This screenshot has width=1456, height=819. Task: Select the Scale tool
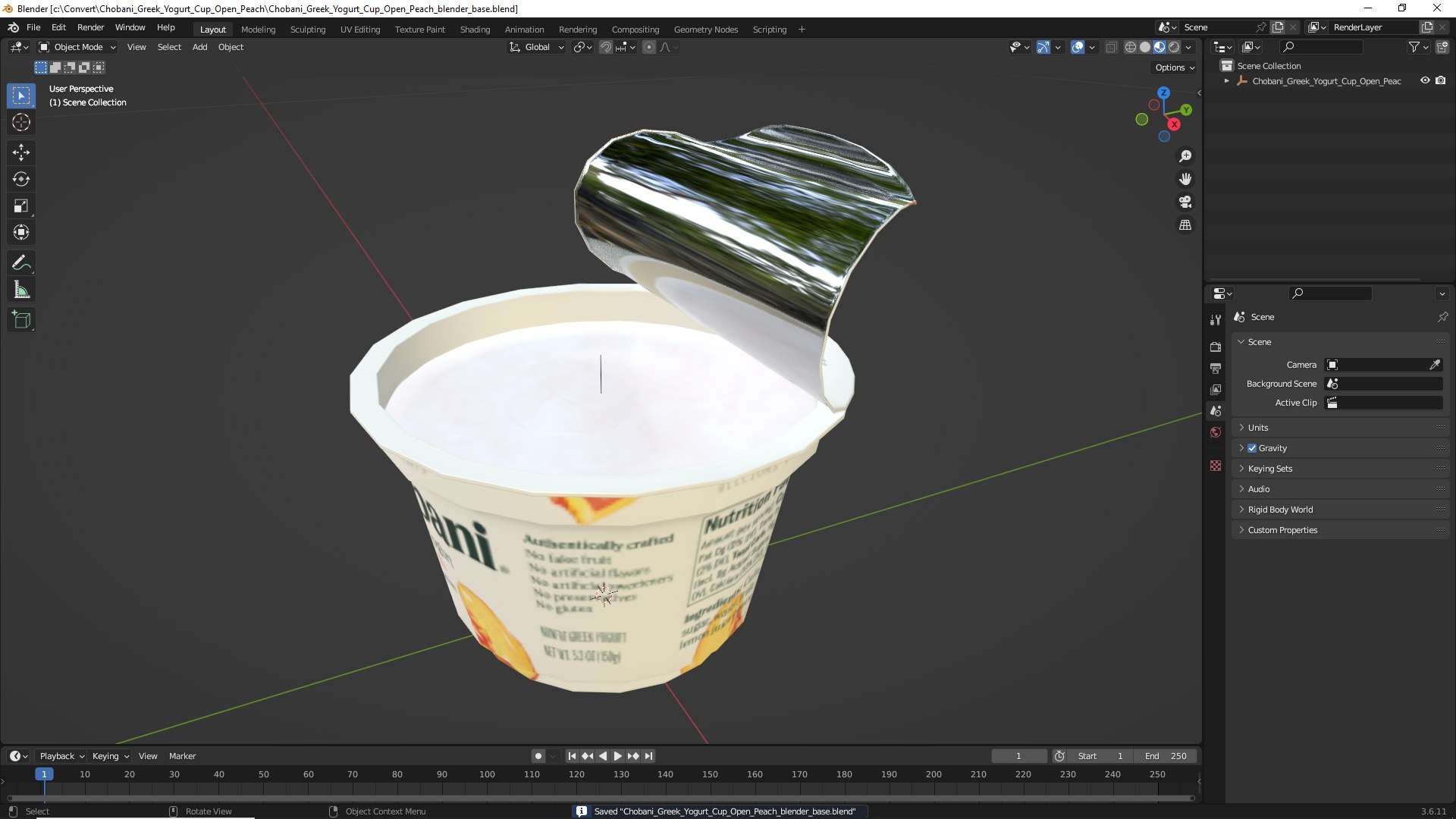click(21, 206)
